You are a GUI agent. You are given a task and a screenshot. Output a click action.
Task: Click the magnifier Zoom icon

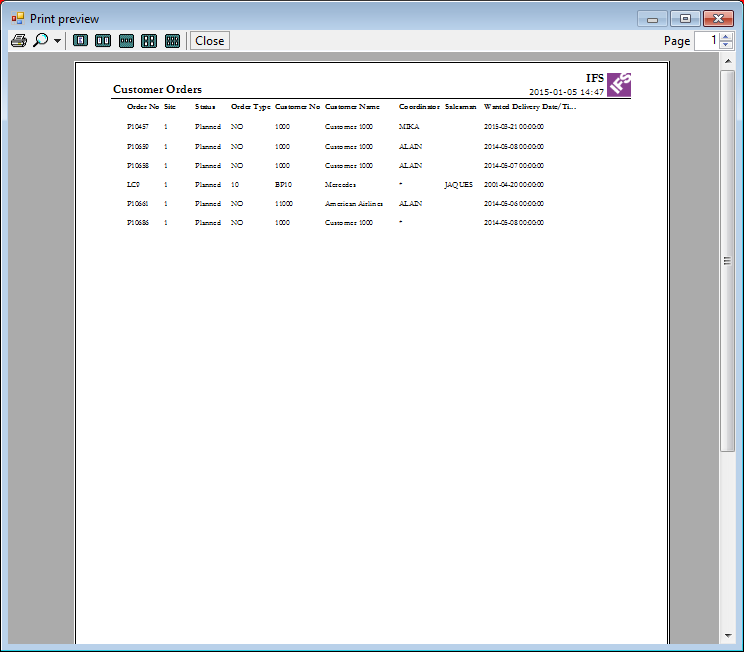tap(40, 41)
